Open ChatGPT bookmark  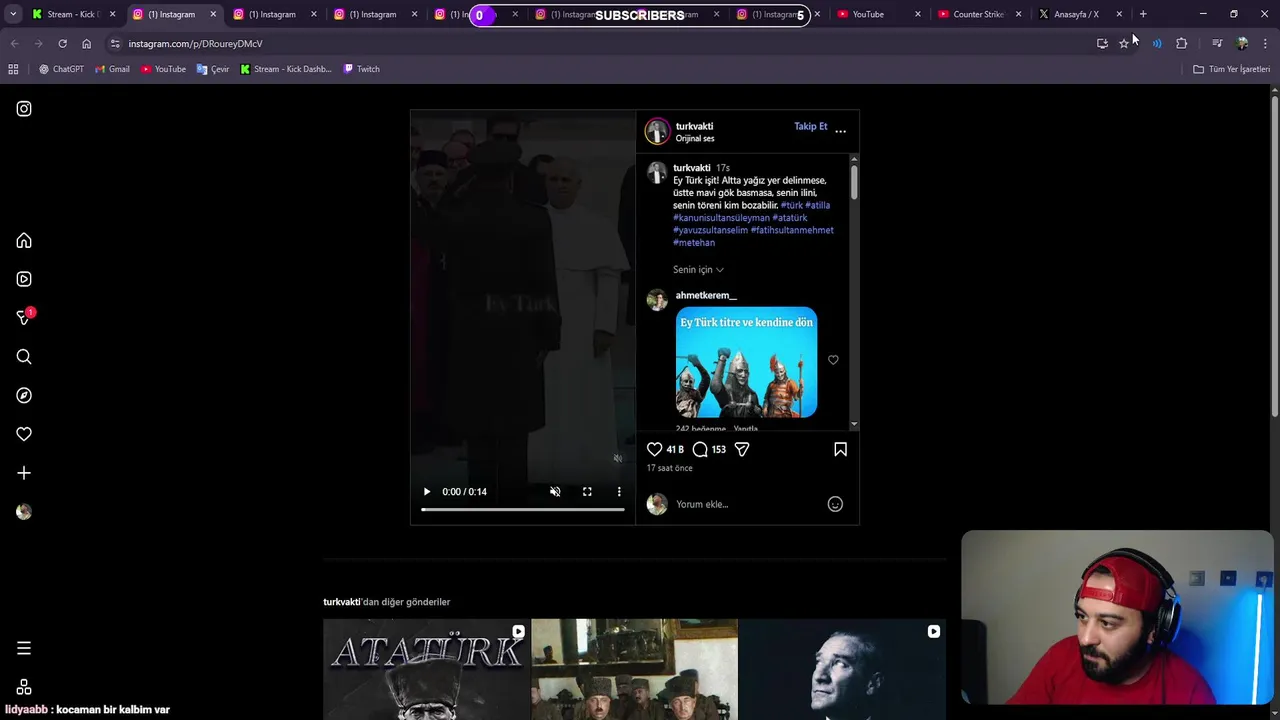pos(61,69)
